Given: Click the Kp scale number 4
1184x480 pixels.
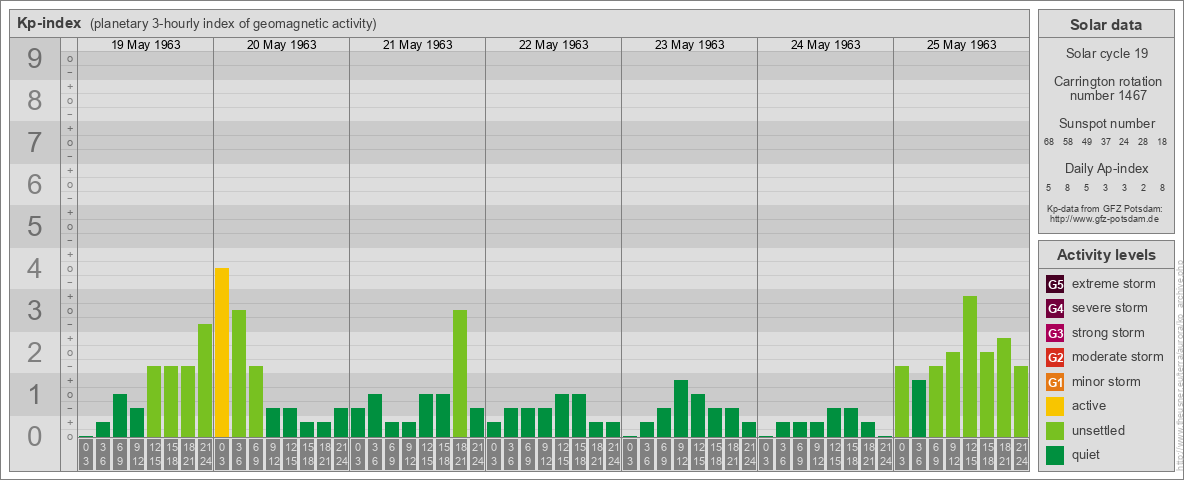Looking at the screenshot, I should pyautogui.click(x=35, y=268).
